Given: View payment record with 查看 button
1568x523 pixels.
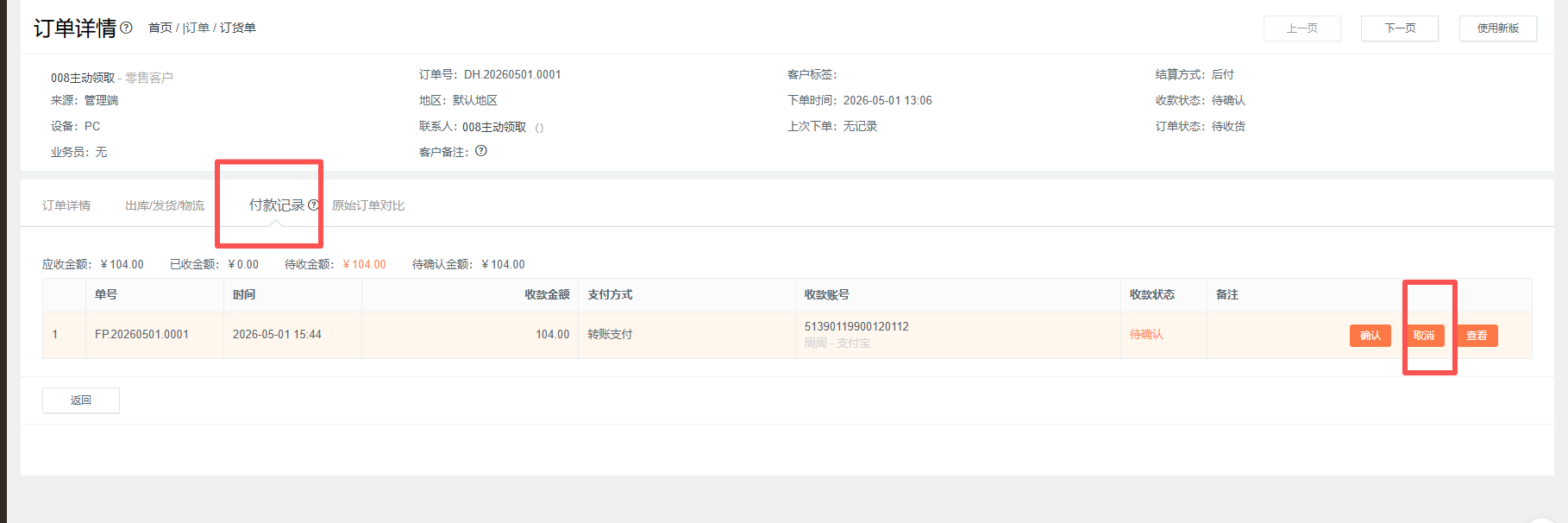Looking at the screenshot, I should (1477, 336).
